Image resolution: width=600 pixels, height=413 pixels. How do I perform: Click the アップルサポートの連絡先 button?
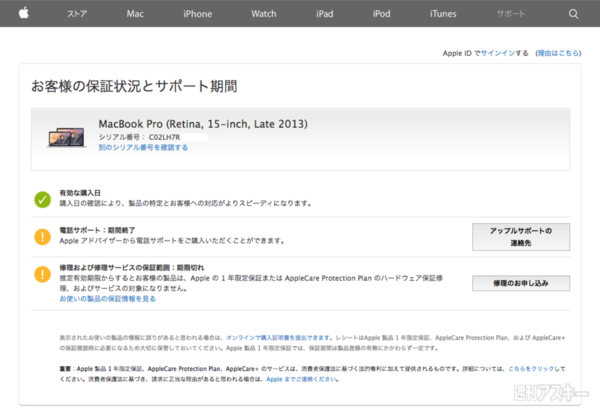point(521,237)
